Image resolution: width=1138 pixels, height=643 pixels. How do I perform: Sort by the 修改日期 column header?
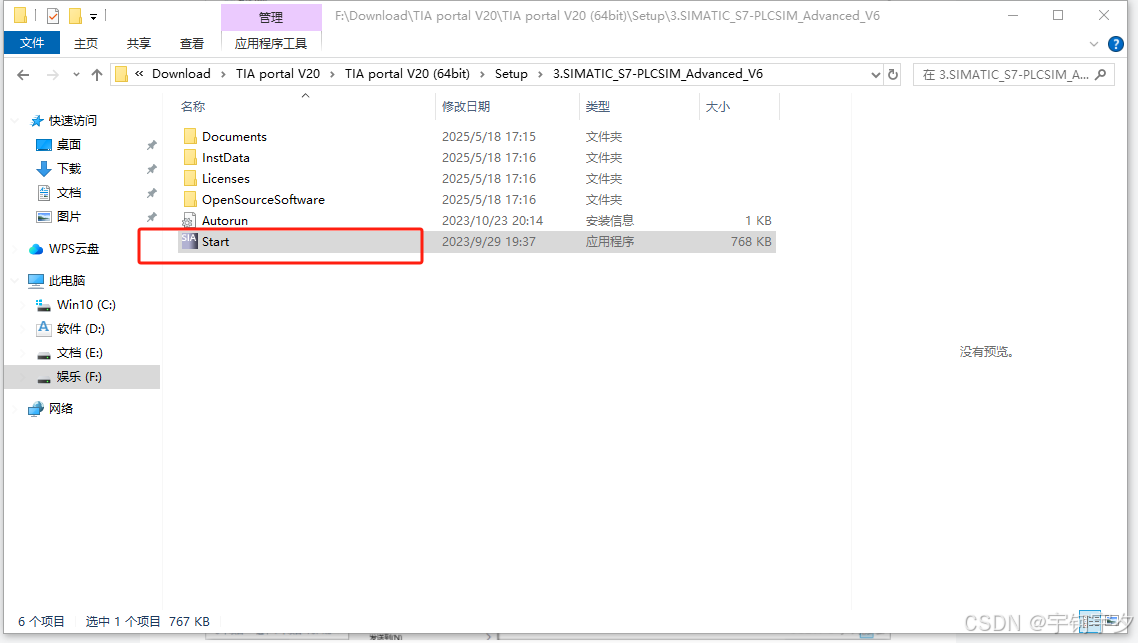point(466,107)
